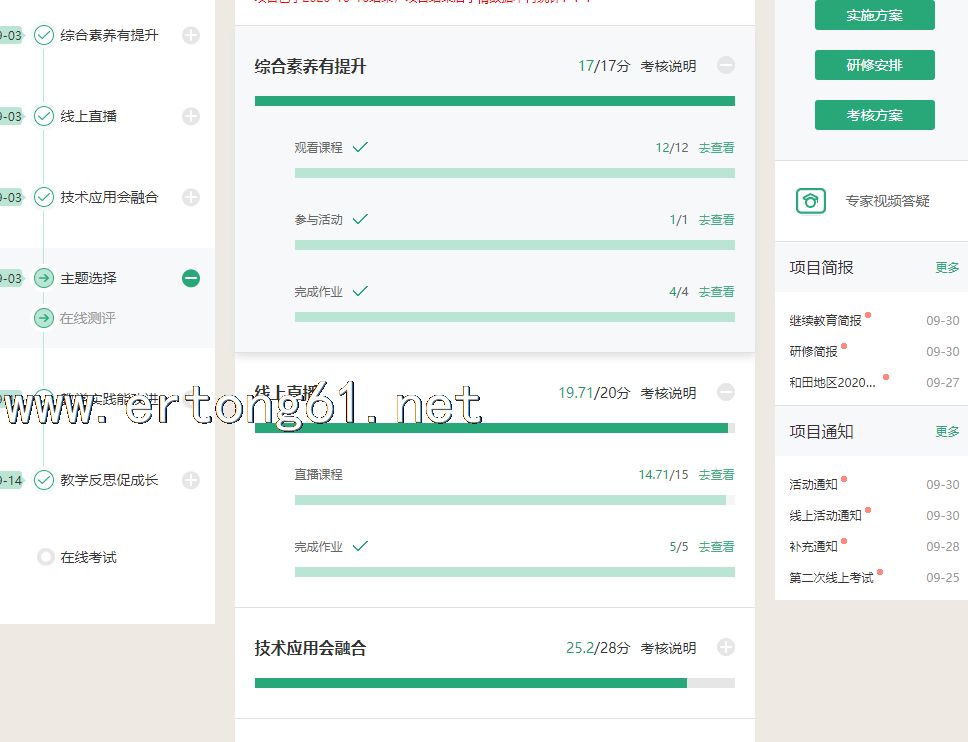
Task: Click the checkmark icon beside 教学反思促成长
Action: 44,480
